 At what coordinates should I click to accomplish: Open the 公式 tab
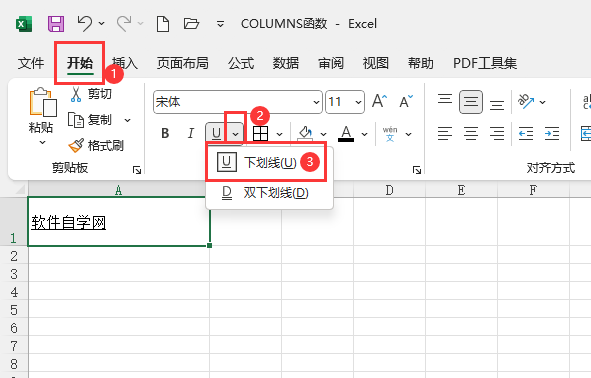coord(241,63)
